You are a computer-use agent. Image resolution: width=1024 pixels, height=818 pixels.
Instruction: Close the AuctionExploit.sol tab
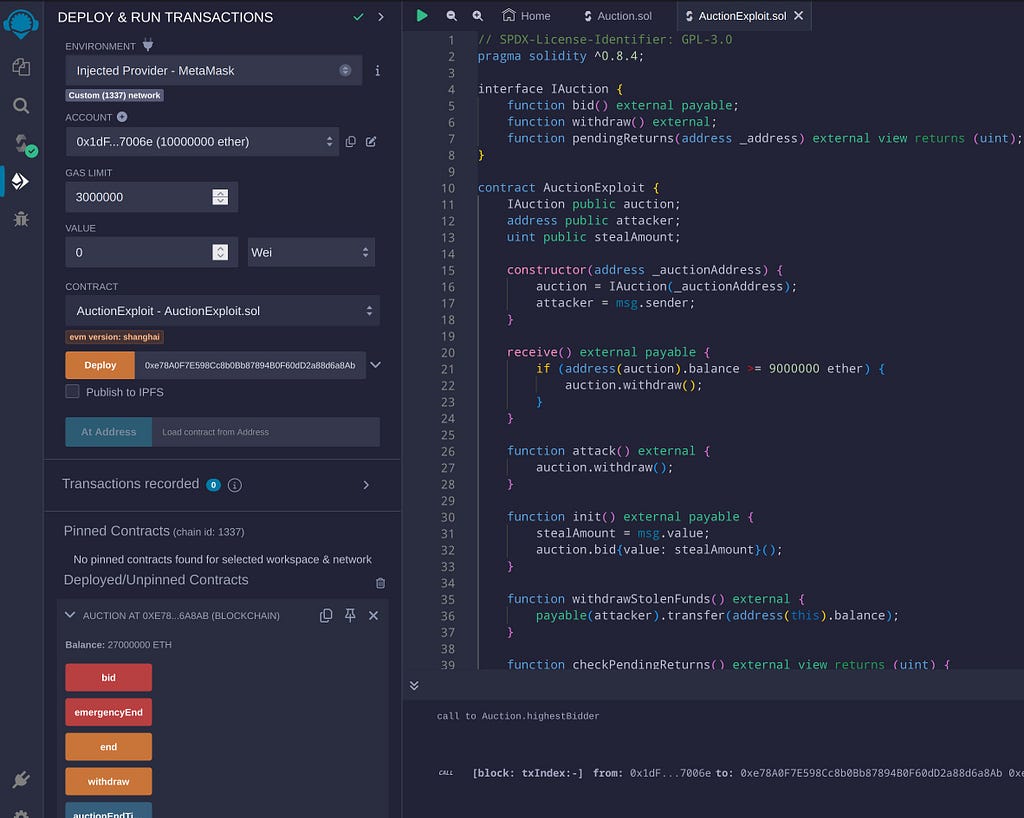[x=799, y=16]
